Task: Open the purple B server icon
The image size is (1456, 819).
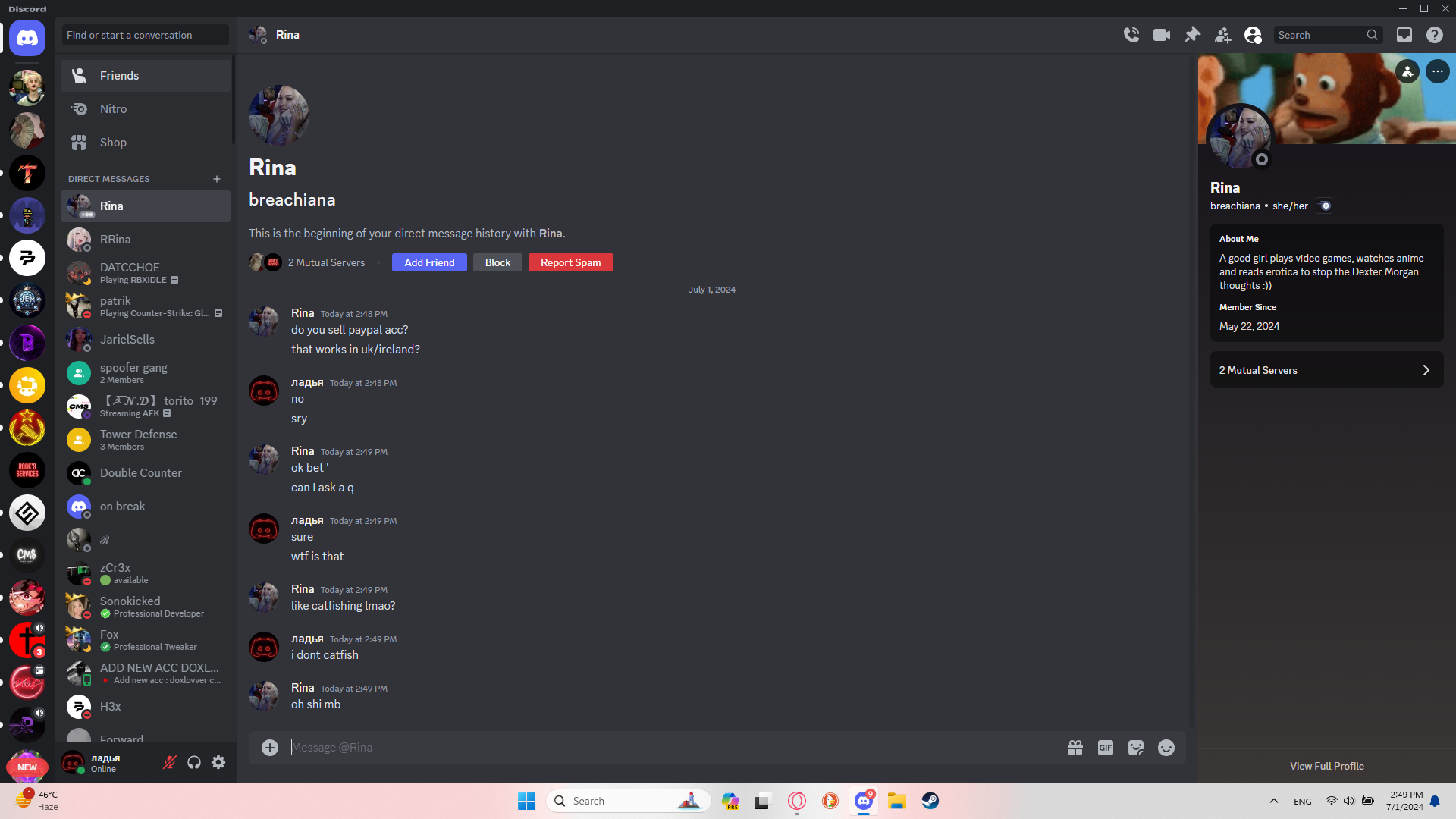Action: tap(27, 343)
